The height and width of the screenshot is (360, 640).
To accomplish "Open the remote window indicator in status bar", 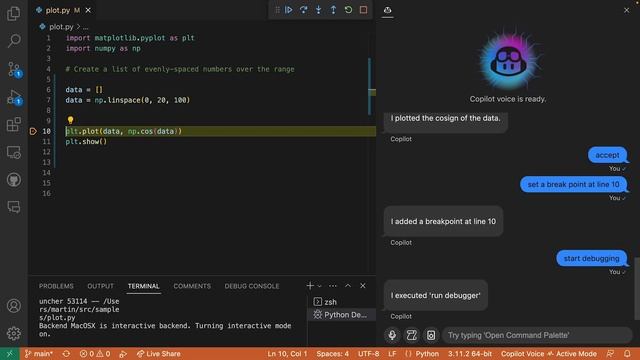I will (9, 354).
